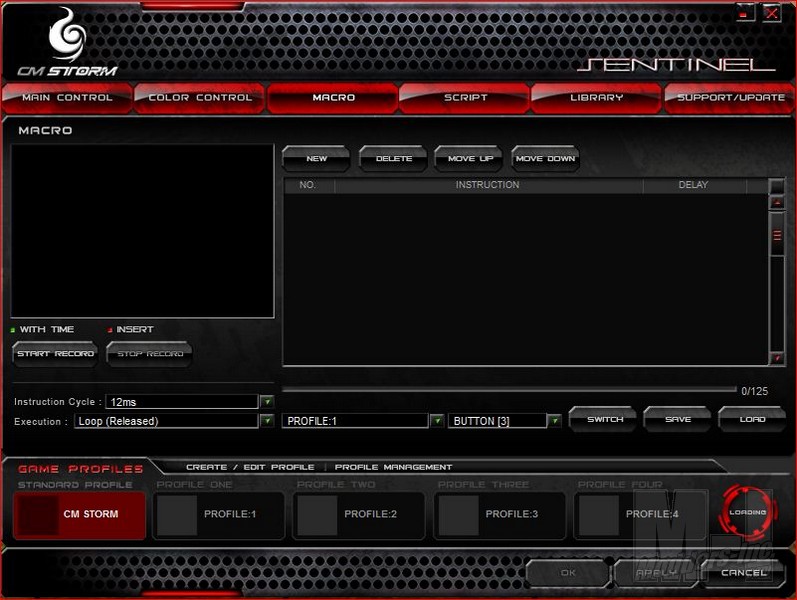Select the CM STORM standard profile

[79, 515]
